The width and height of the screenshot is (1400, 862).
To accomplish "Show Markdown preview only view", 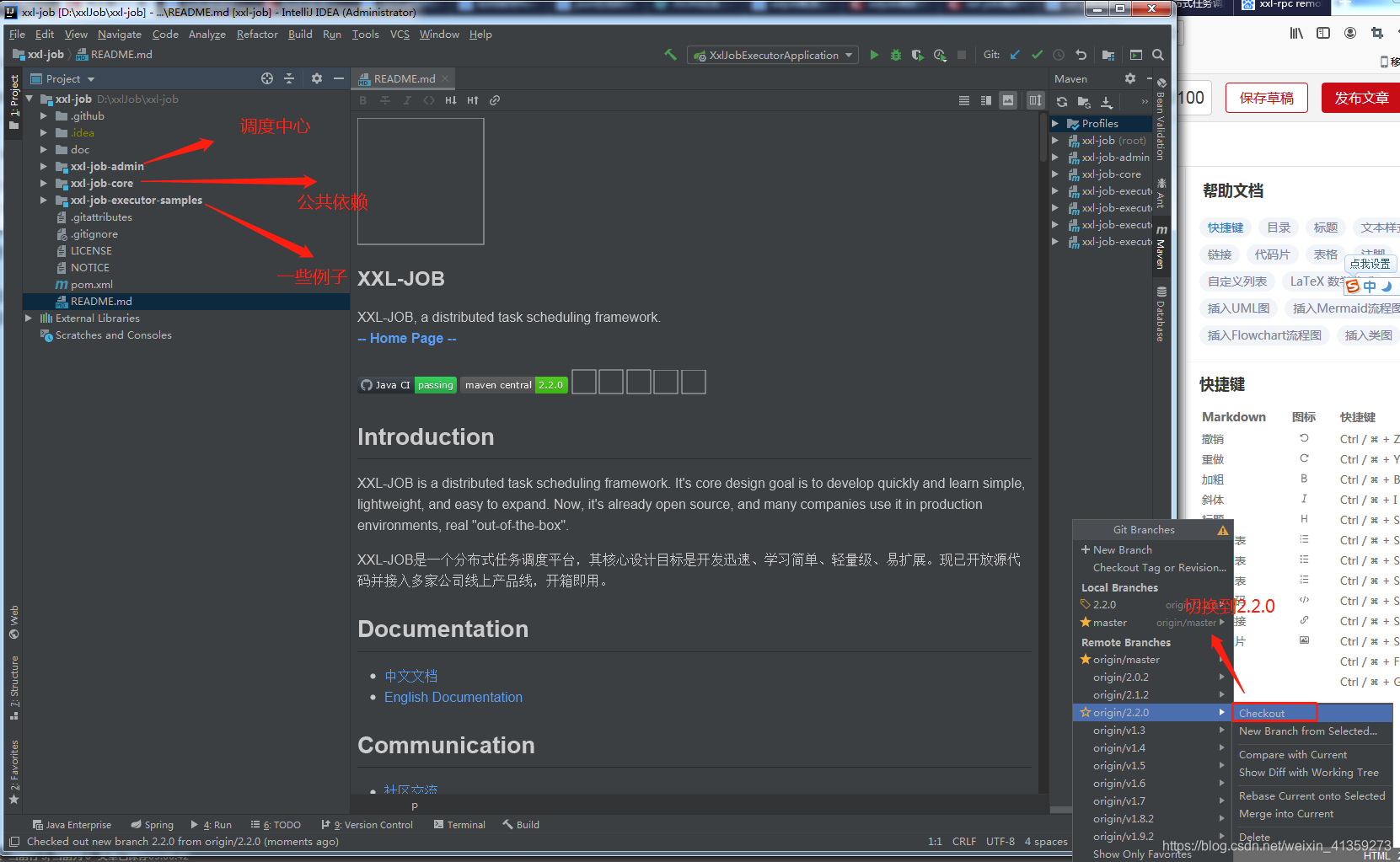I will point(1008,100).
